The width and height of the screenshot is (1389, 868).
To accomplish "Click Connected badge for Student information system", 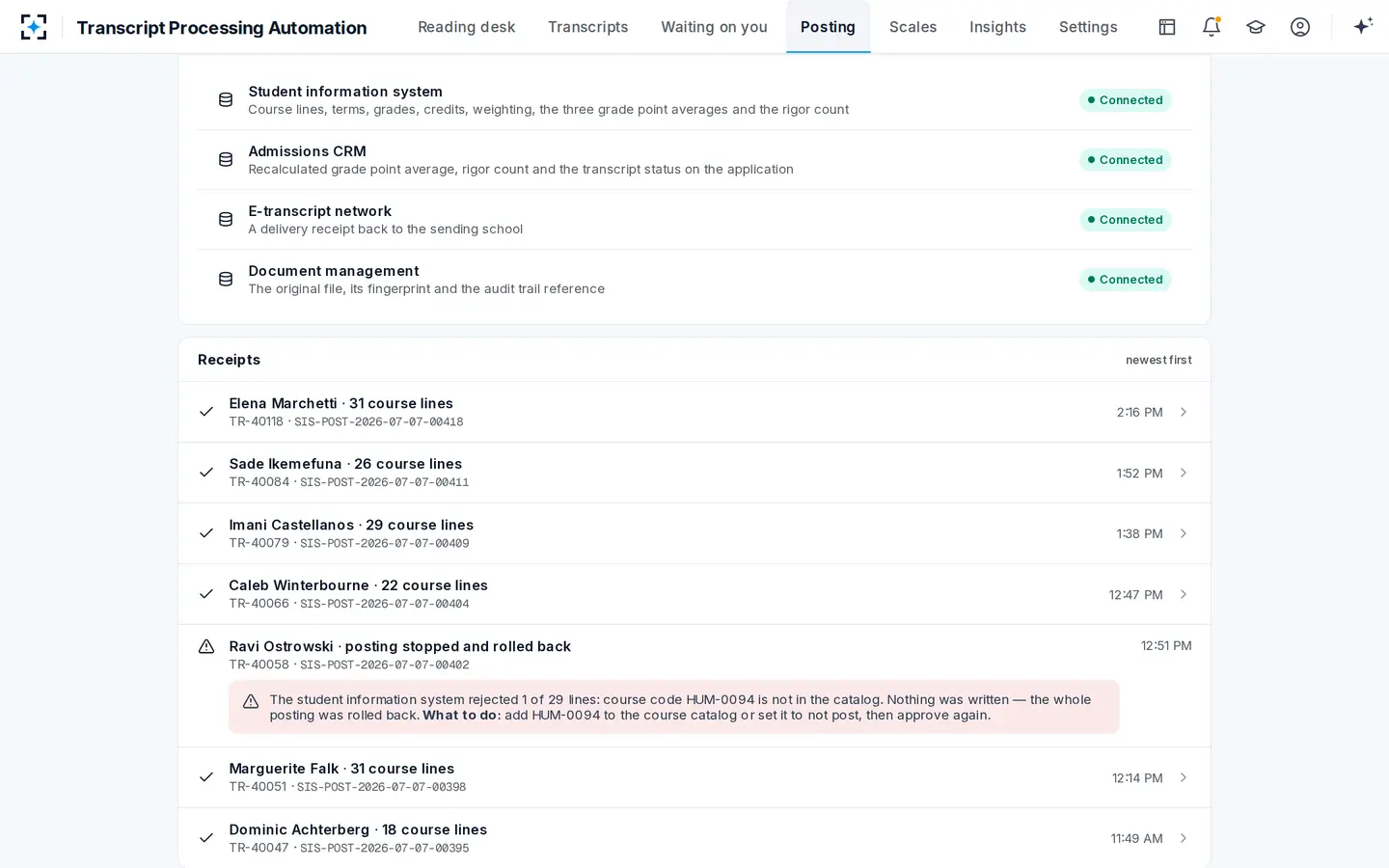I will coord(1125,100).
